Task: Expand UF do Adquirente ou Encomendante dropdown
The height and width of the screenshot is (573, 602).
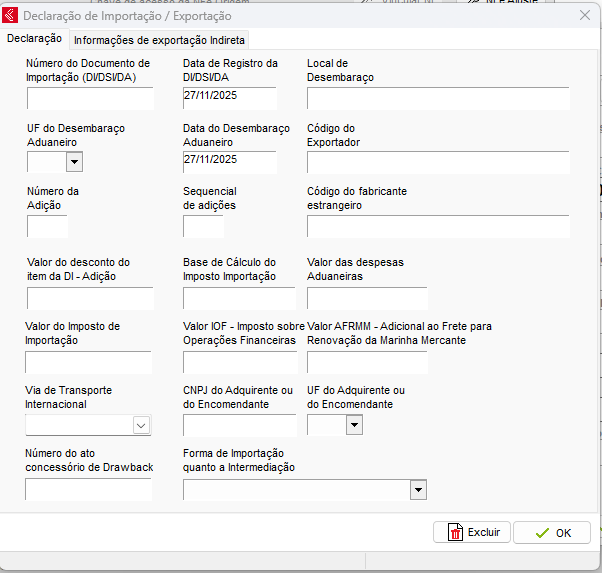Action: point(353,425)
